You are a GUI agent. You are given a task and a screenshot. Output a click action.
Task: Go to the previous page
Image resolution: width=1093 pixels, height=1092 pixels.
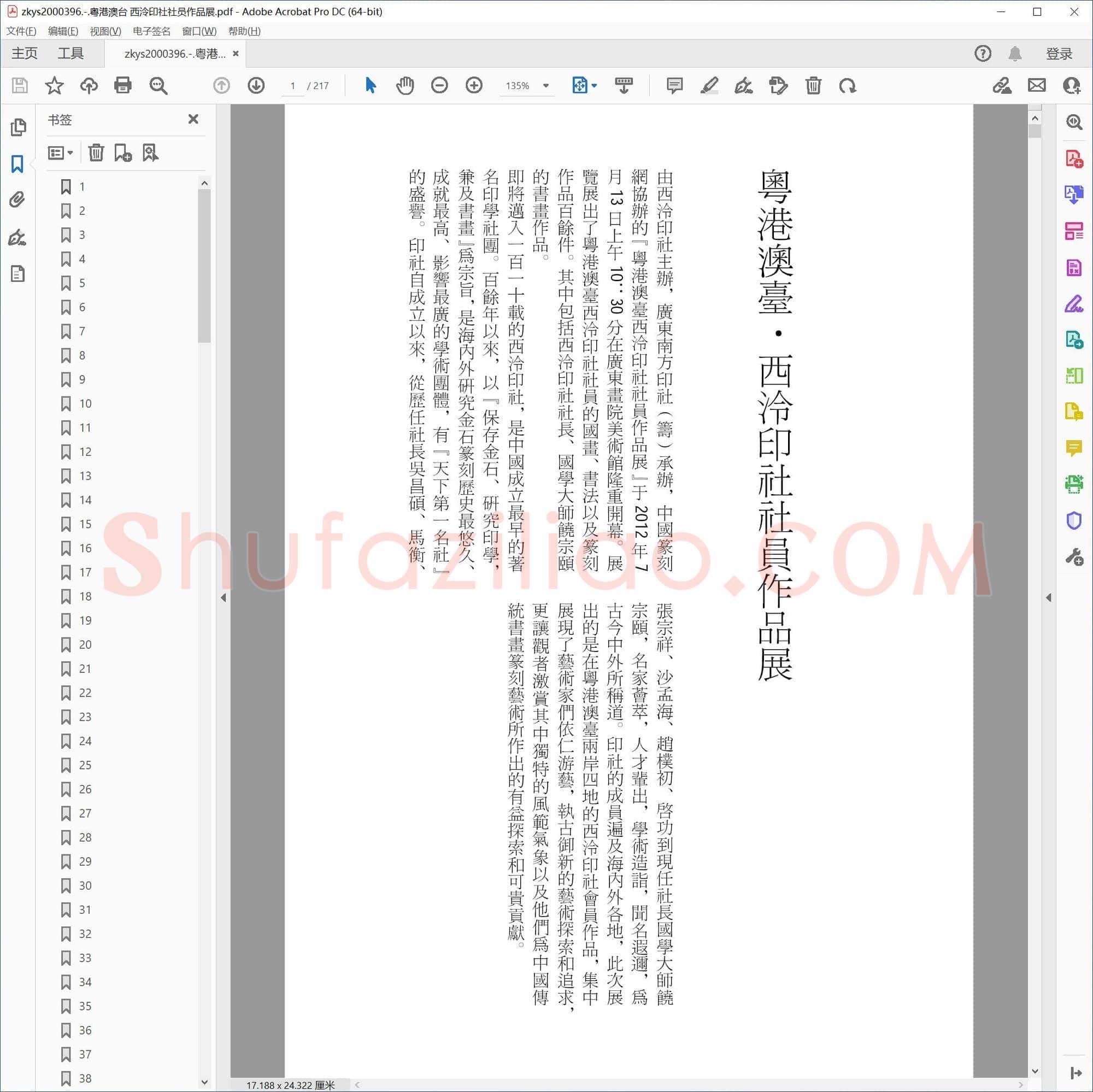[221, 85]
